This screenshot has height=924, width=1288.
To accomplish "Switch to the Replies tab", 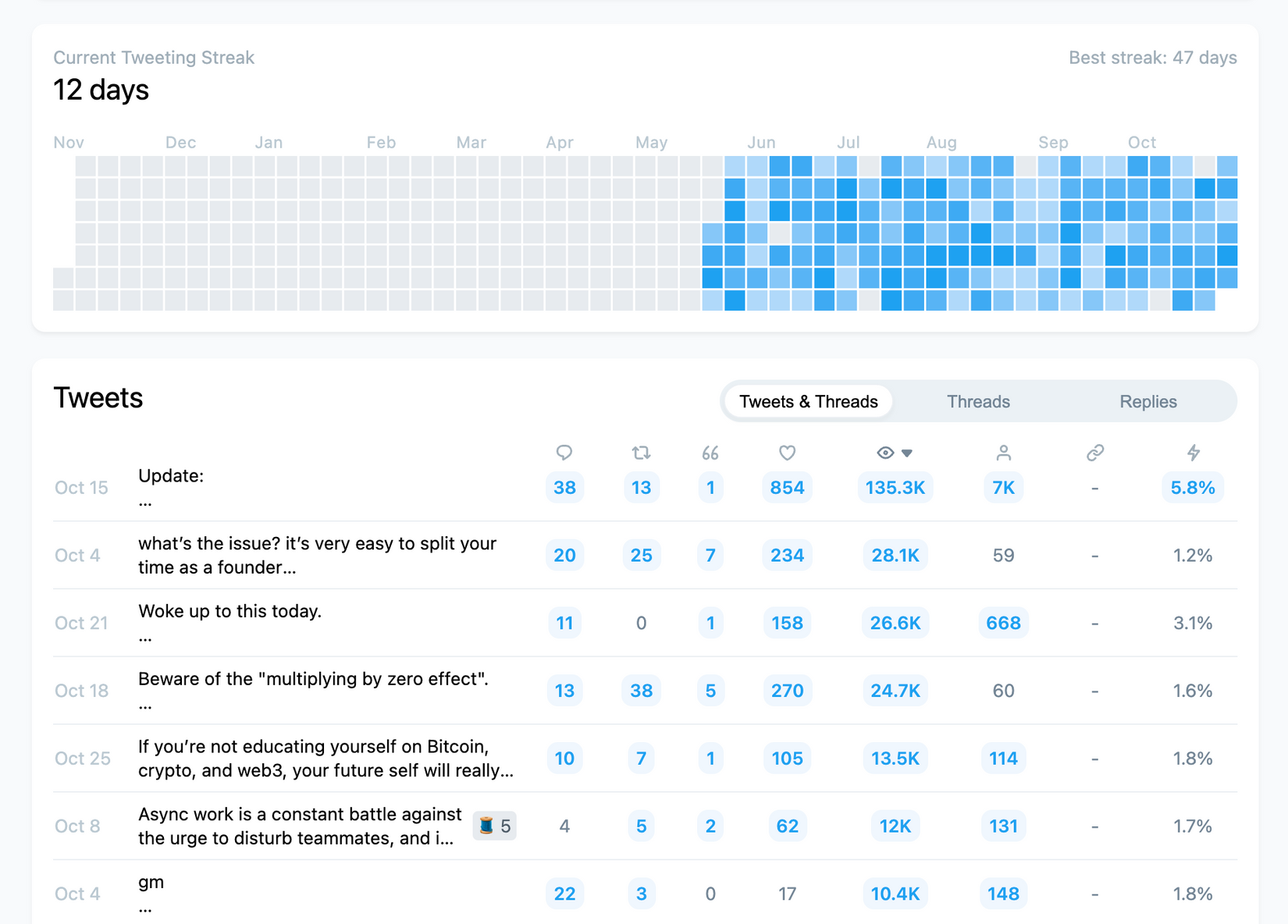I will 1148,401.
